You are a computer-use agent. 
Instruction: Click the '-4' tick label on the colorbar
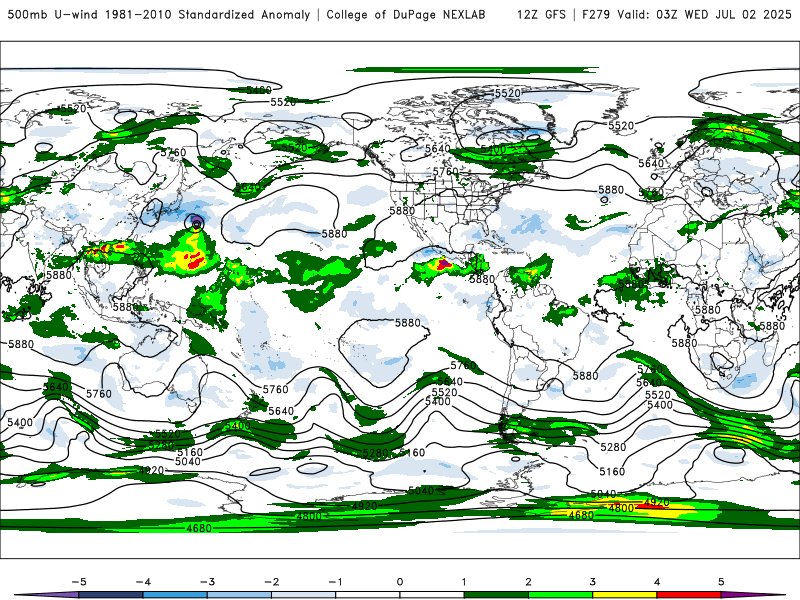tap(143, 582)
